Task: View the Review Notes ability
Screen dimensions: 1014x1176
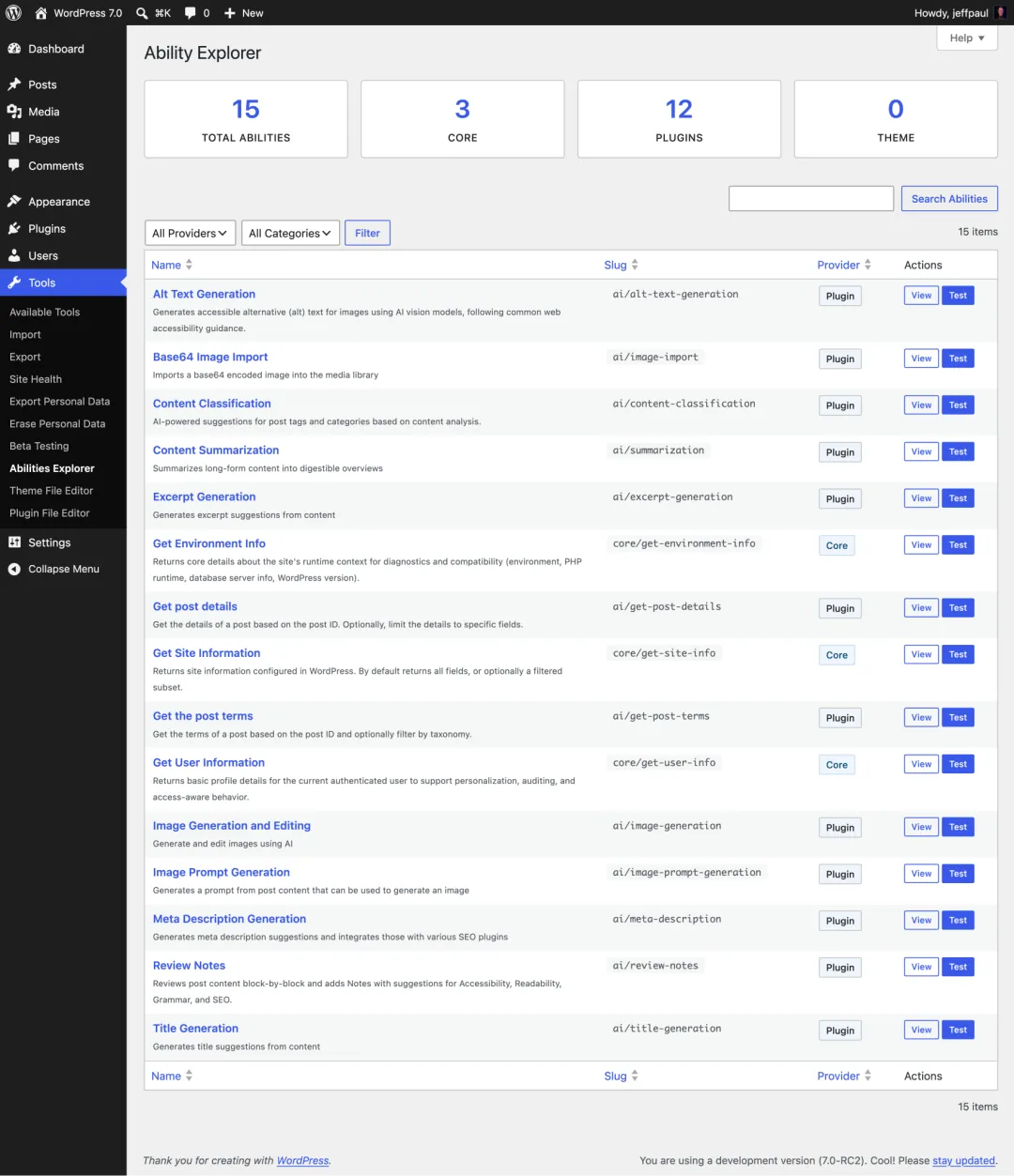Action: pos(921,967)
